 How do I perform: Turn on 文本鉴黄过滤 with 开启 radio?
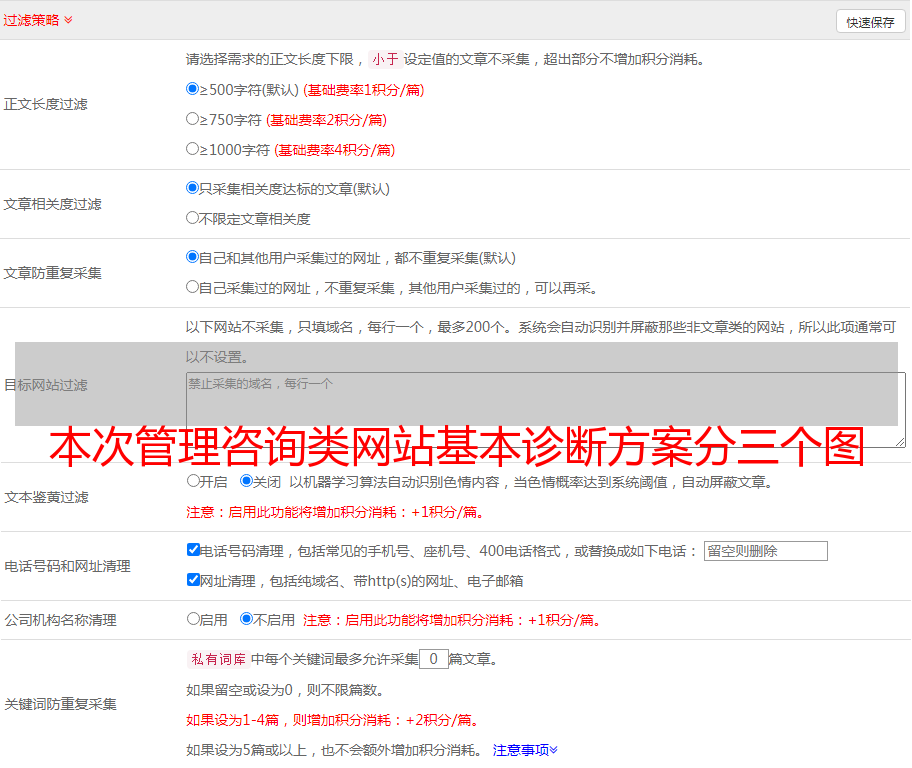point(193,481)
